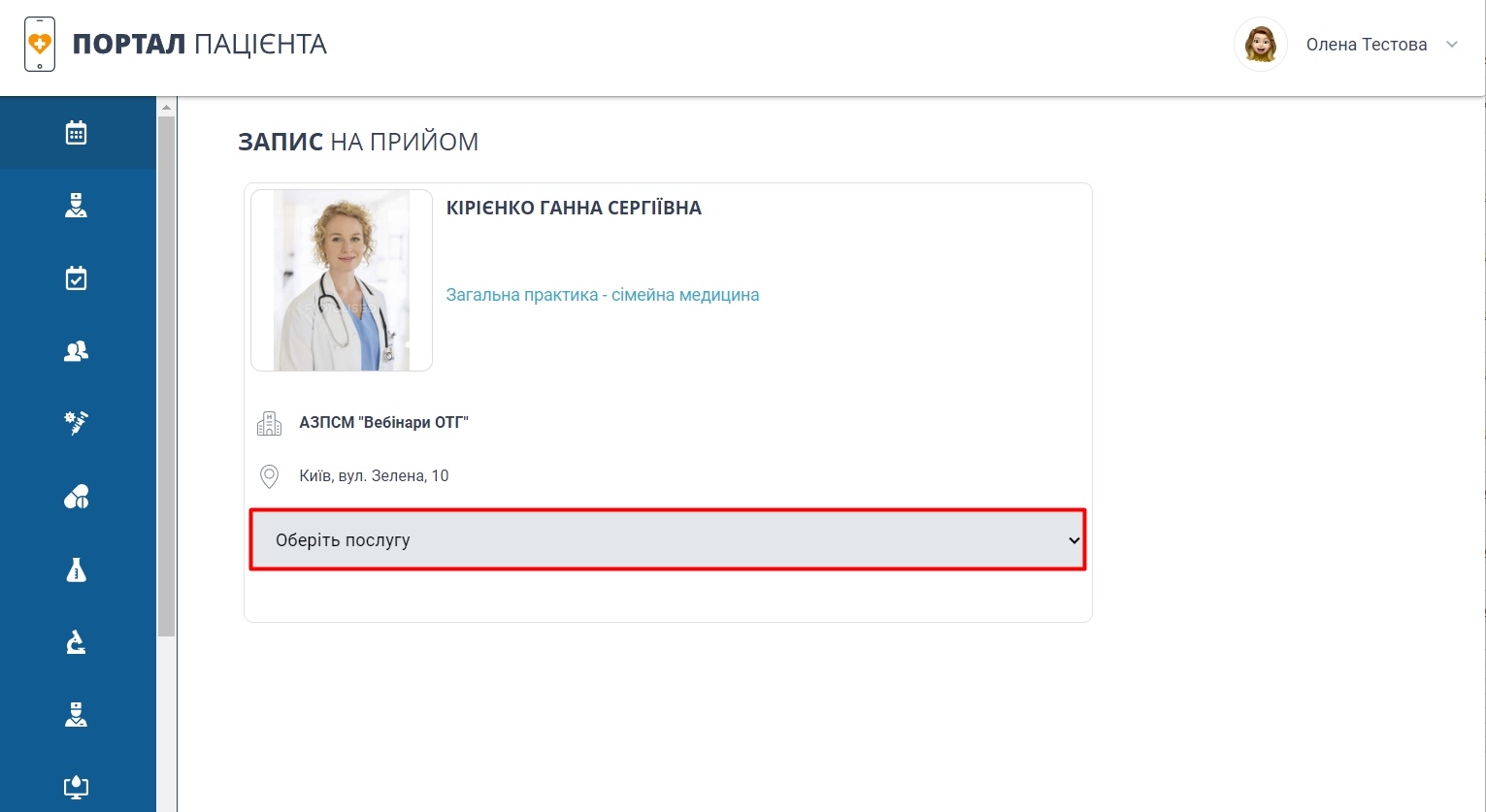Click the sidebar scrollbar up arrow
Image resolution: width=1486 pixels, height=812 pixels.
[x=166, y=107]
